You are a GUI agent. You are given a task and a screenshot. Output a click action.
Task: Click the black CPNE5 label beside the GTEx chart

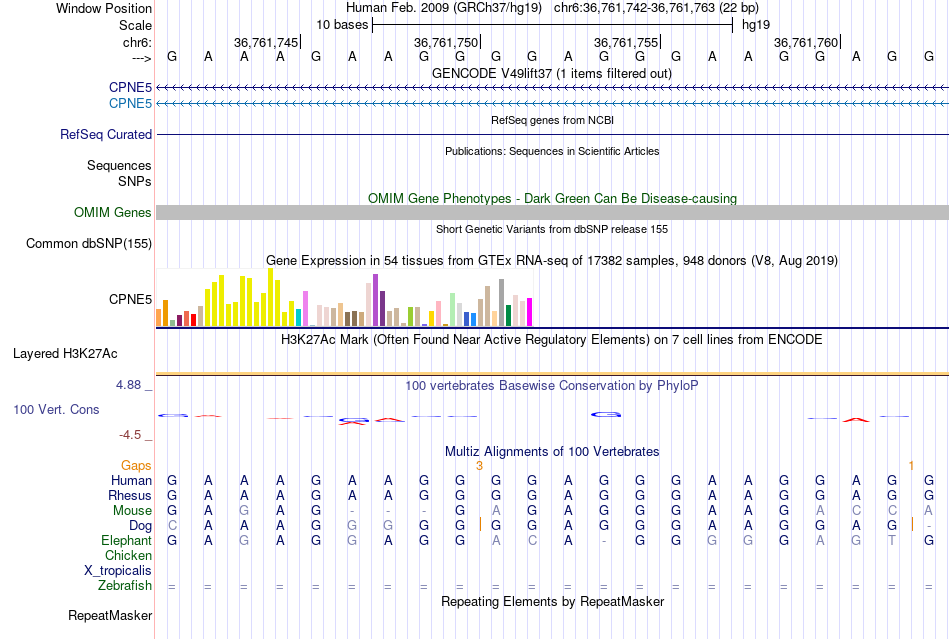click(130, 299)
